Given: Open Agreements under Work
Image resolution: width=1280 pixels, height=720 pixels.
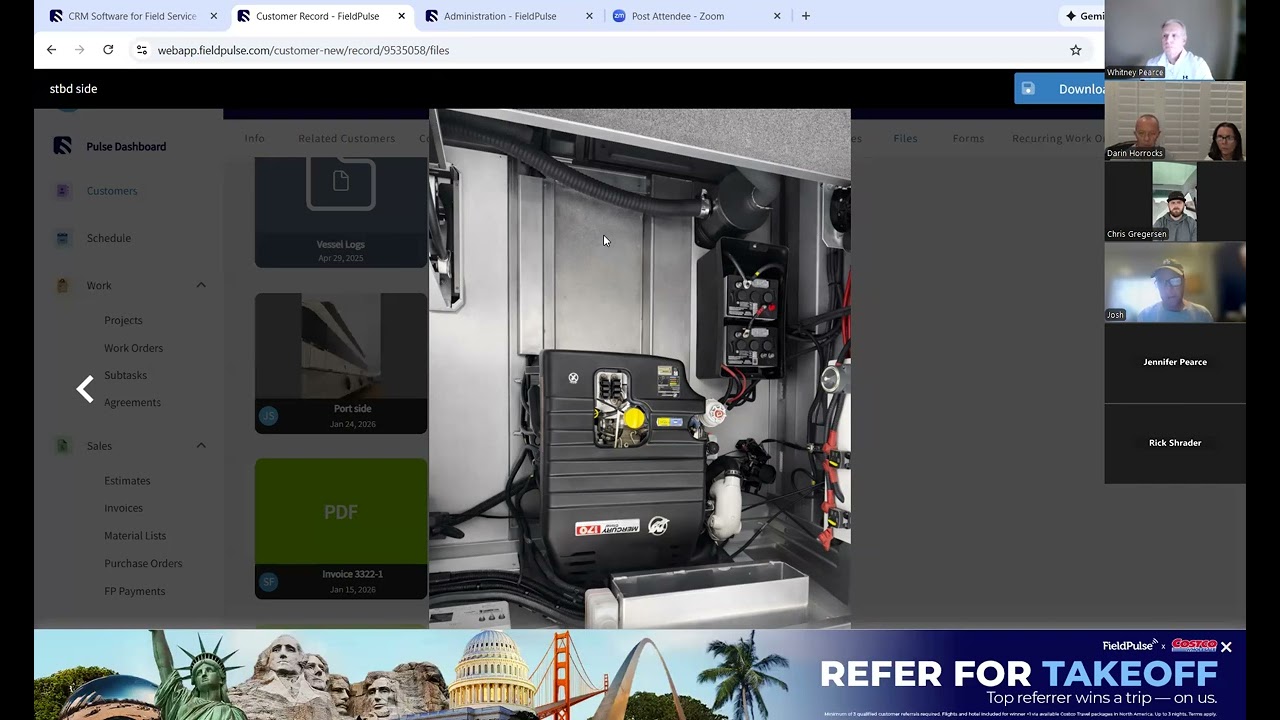Looking at the screenshot, I should coord(132,402).
